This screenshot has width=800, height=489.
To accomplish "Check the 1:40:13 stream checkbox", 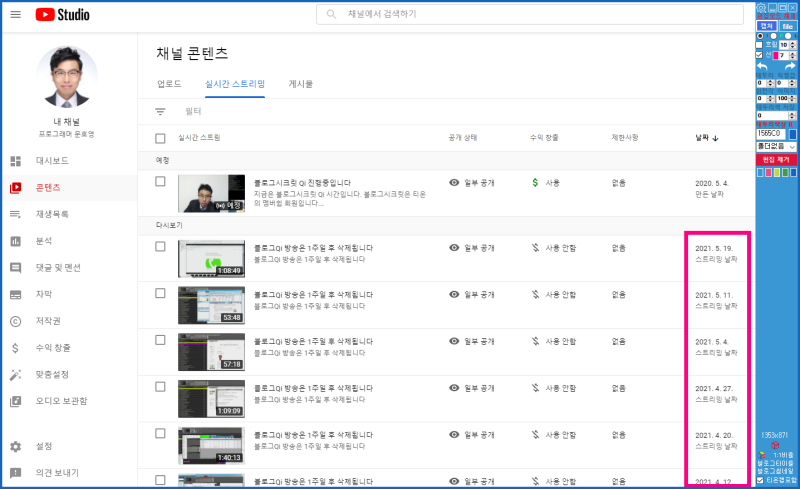I will point(160,433).
